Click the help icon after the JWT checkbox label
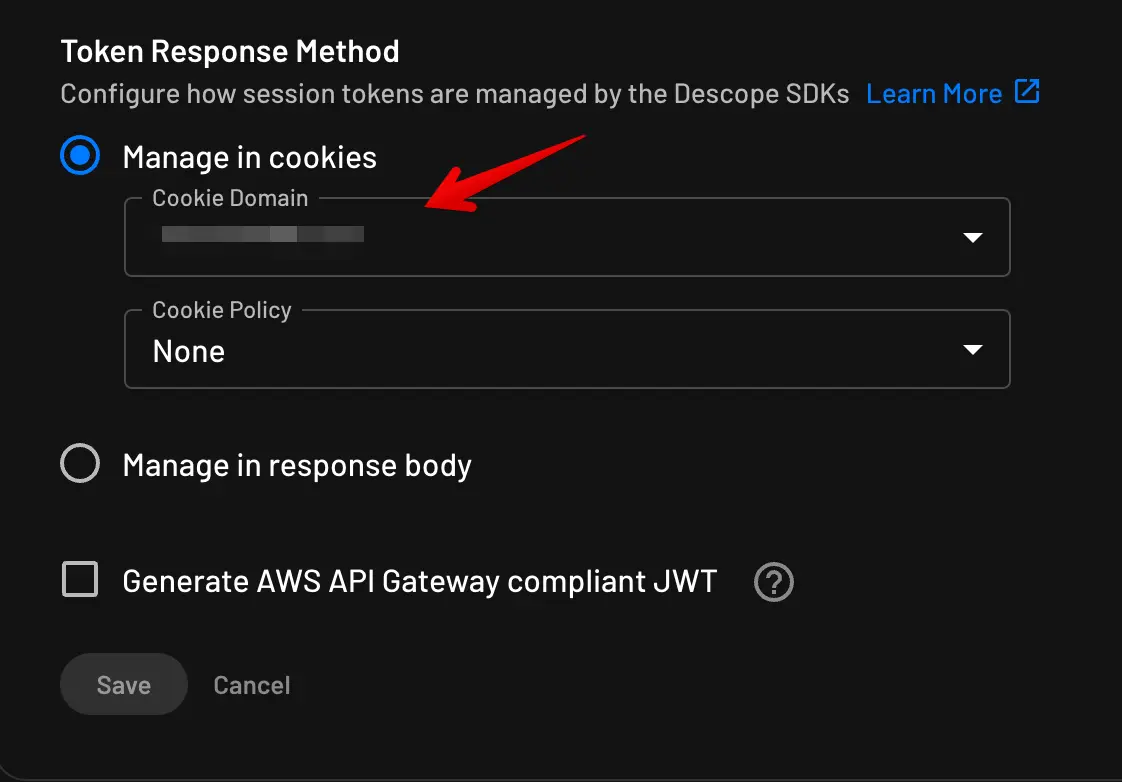 pyautogui.click(x=773, y=581)
